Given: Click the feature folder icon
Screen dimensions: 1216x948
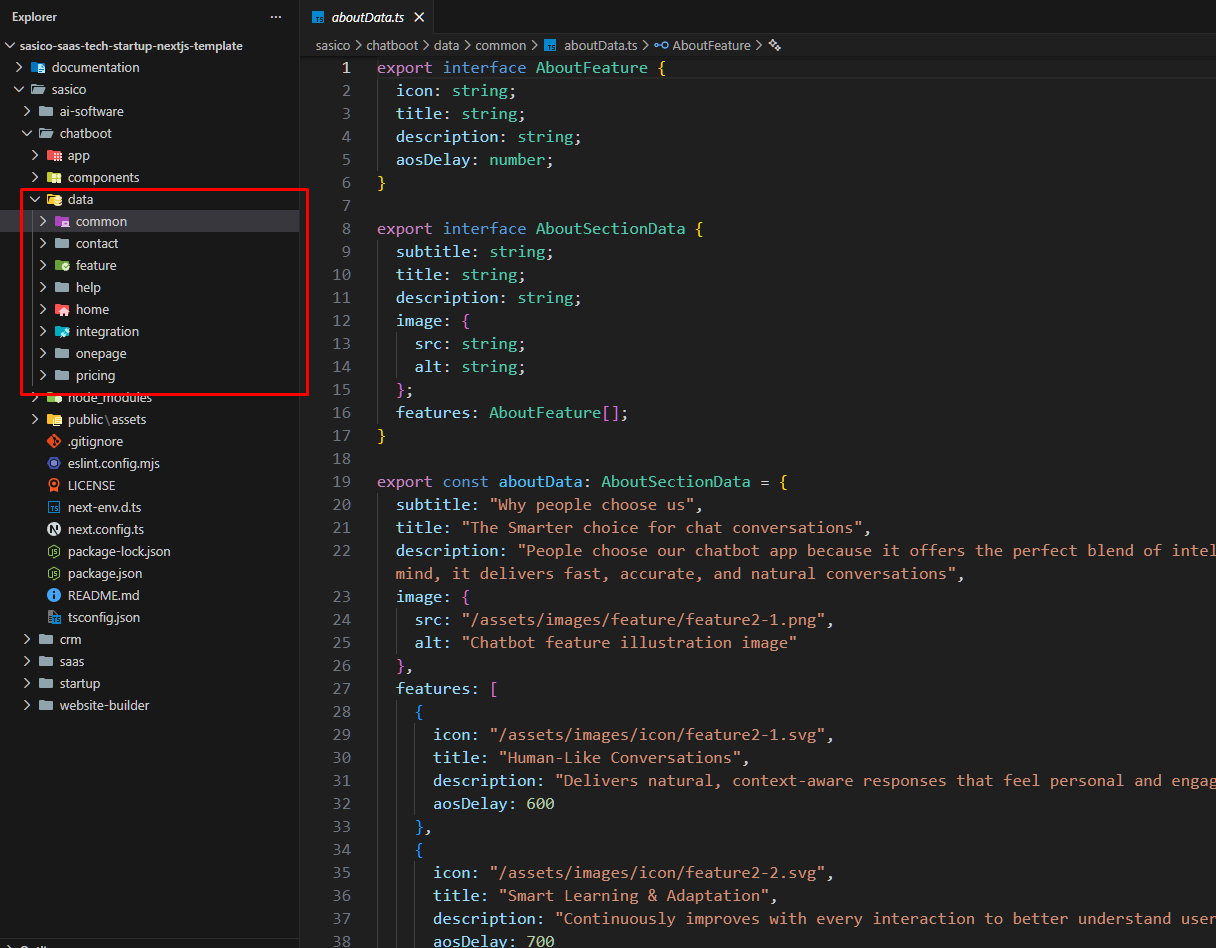Looking at the screenshot, I should (63, 265).
